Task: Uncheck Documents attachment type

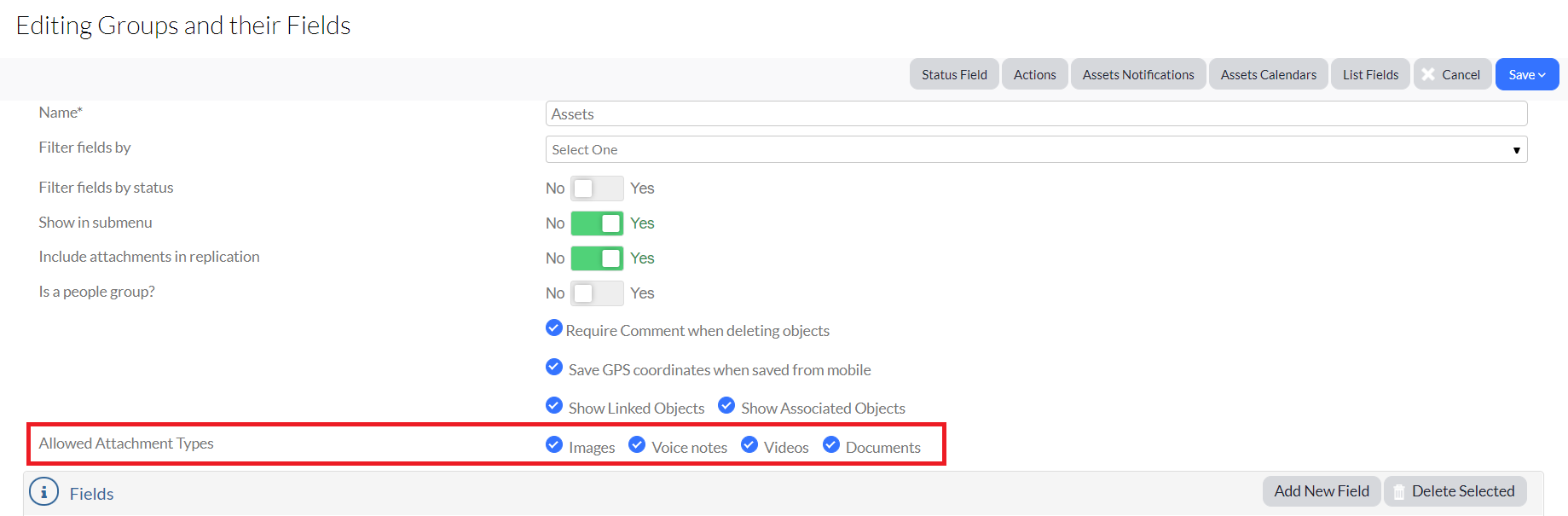Action: coord(831,445)
